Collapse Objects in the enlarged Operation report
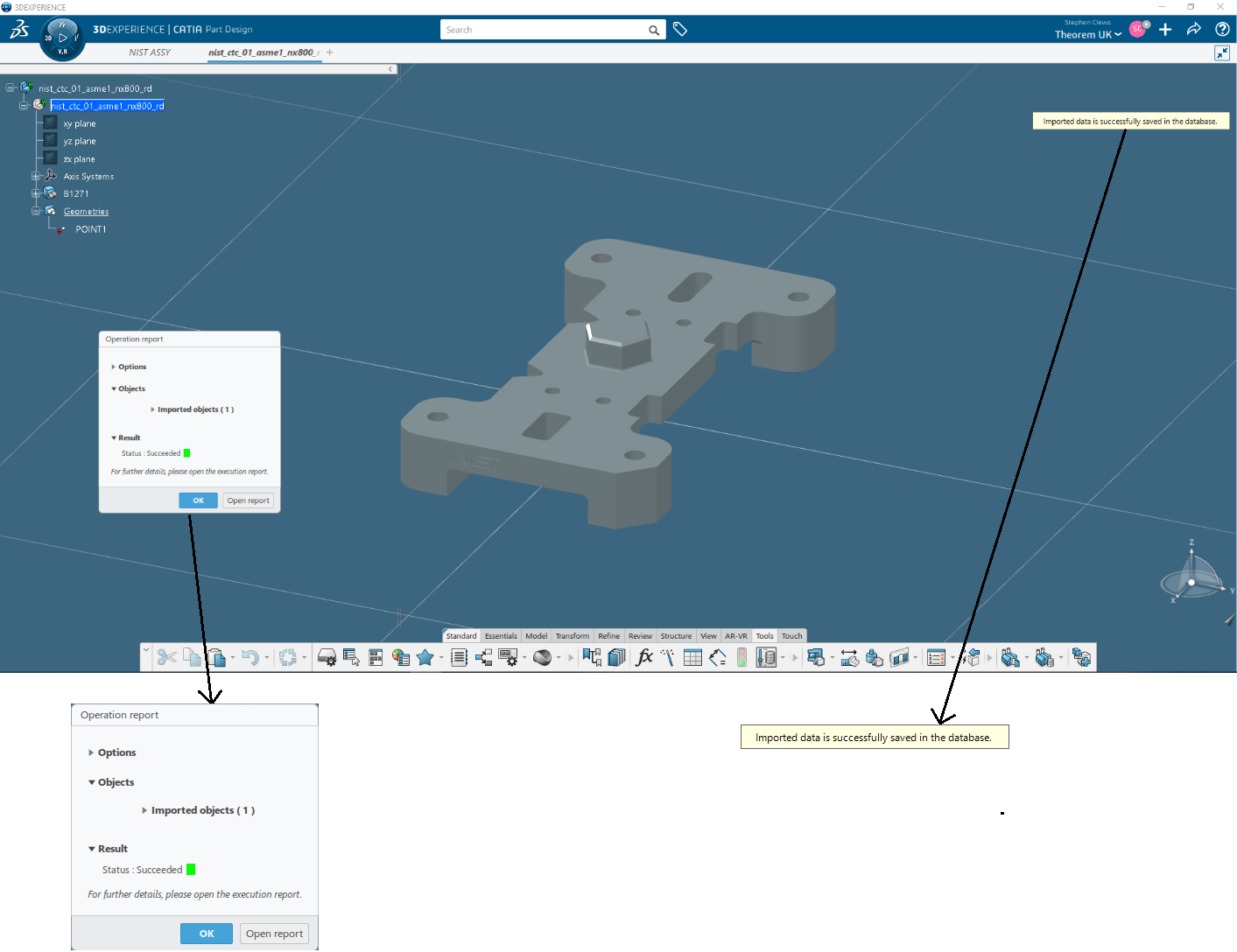Viewport: 1237px width, 952px height. (92, 782)
